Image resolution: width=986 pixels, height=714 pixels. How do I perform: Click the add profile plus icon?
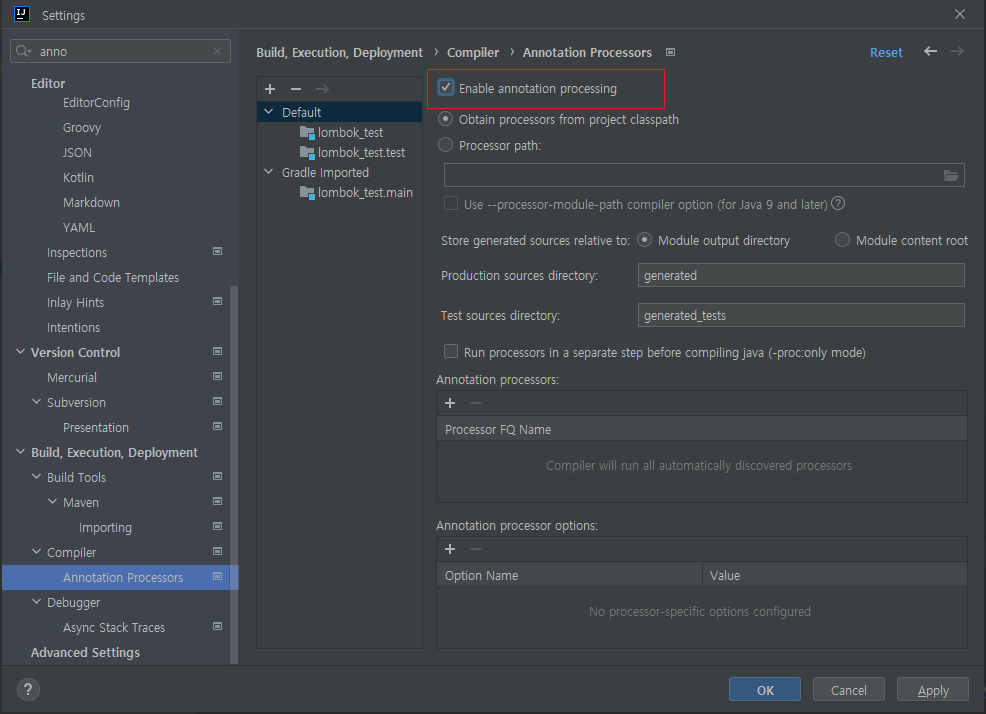click(x=269, y=89)
